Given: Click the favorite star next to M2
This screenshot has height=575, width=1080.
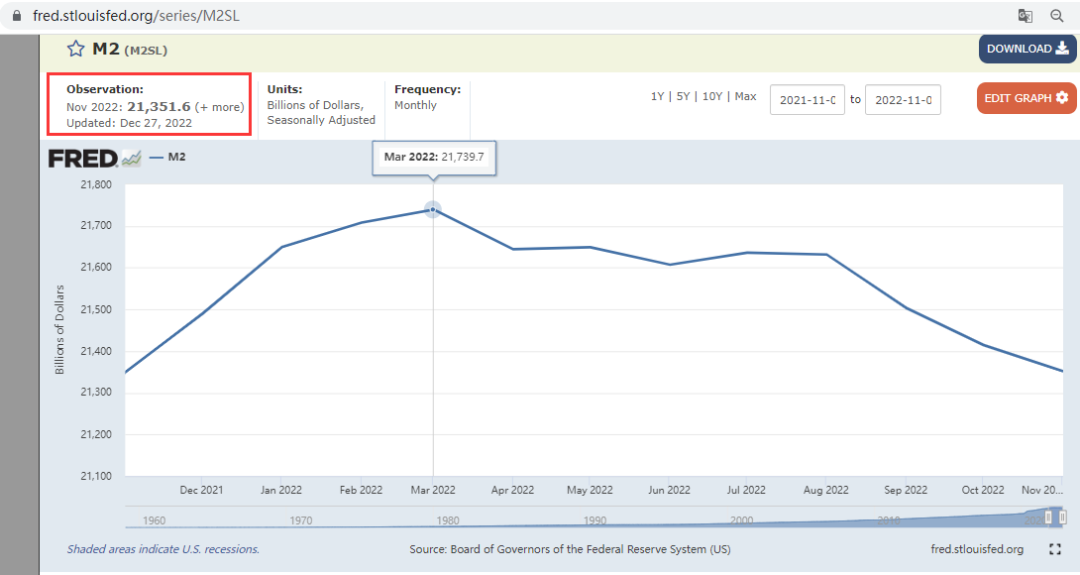Looking at the screenshot, I should [76, 49].
